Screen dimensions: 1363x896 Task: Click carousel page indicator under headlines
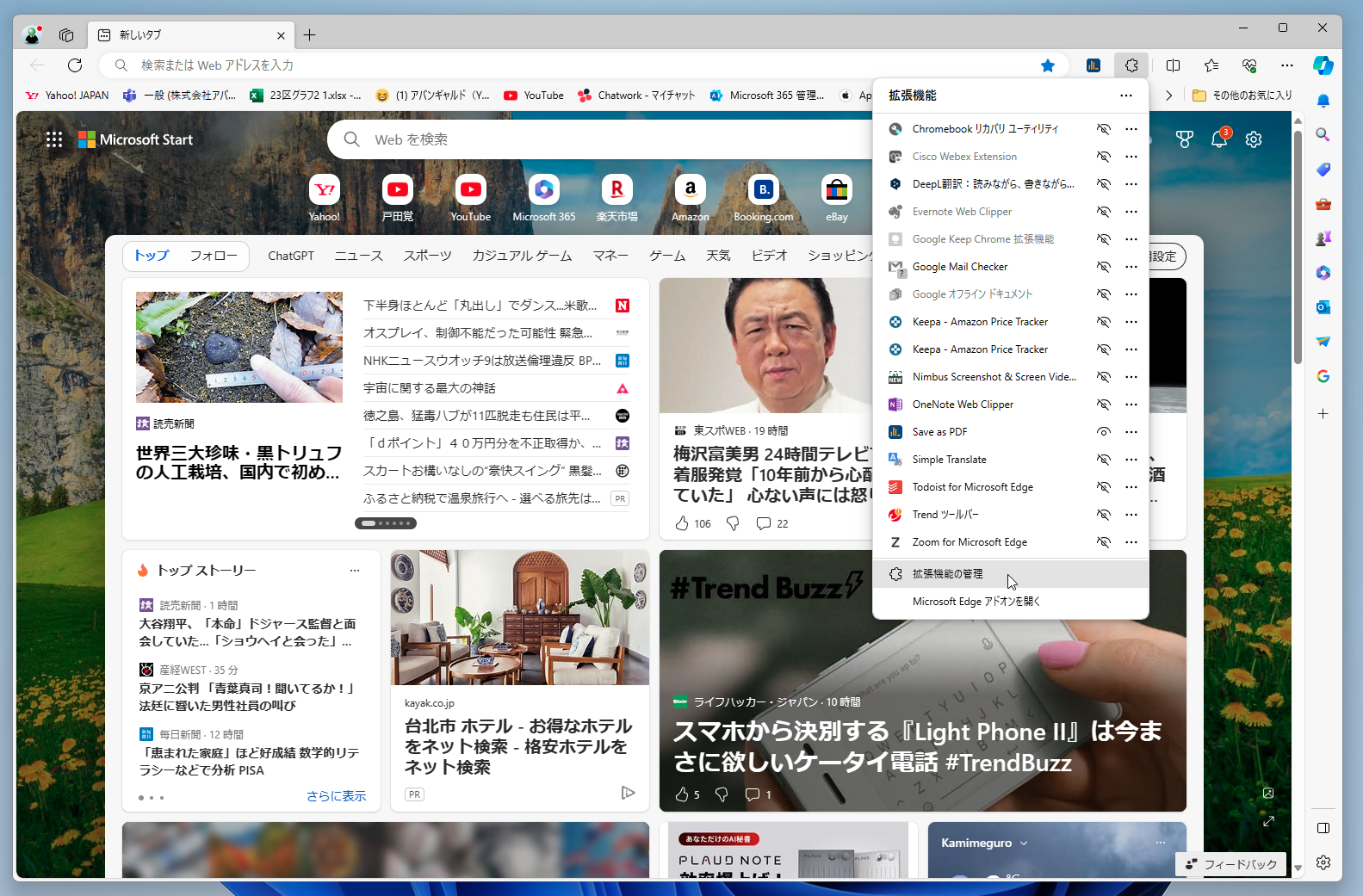386,523
